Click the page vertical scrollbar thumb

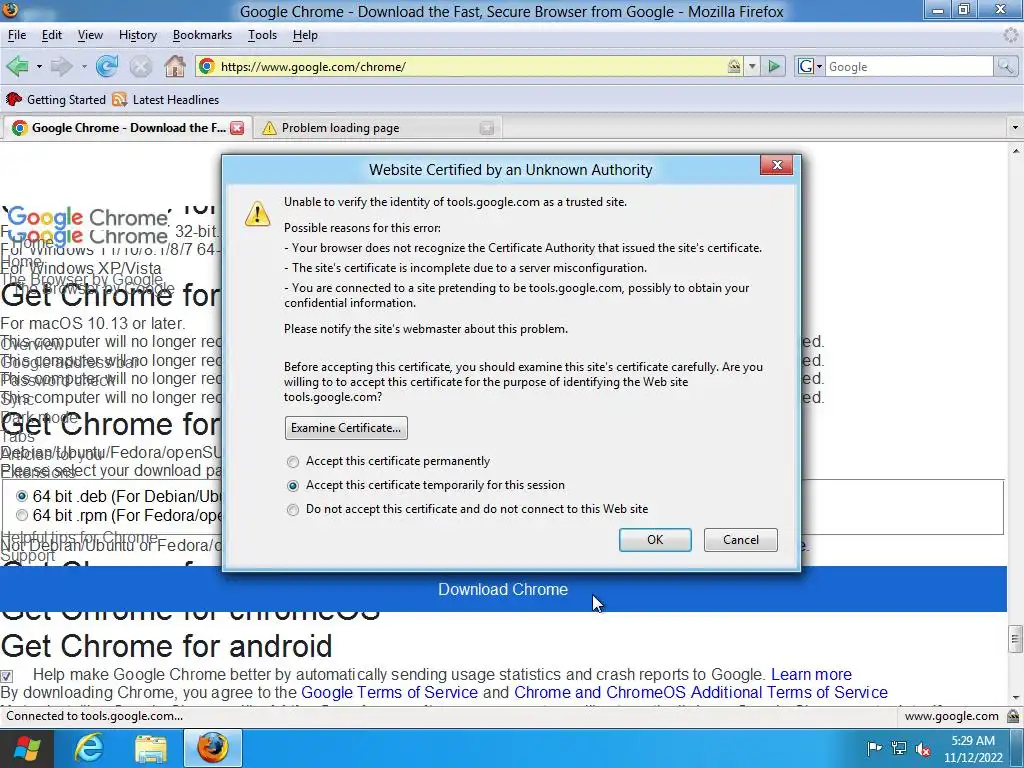click(1015, 639)
